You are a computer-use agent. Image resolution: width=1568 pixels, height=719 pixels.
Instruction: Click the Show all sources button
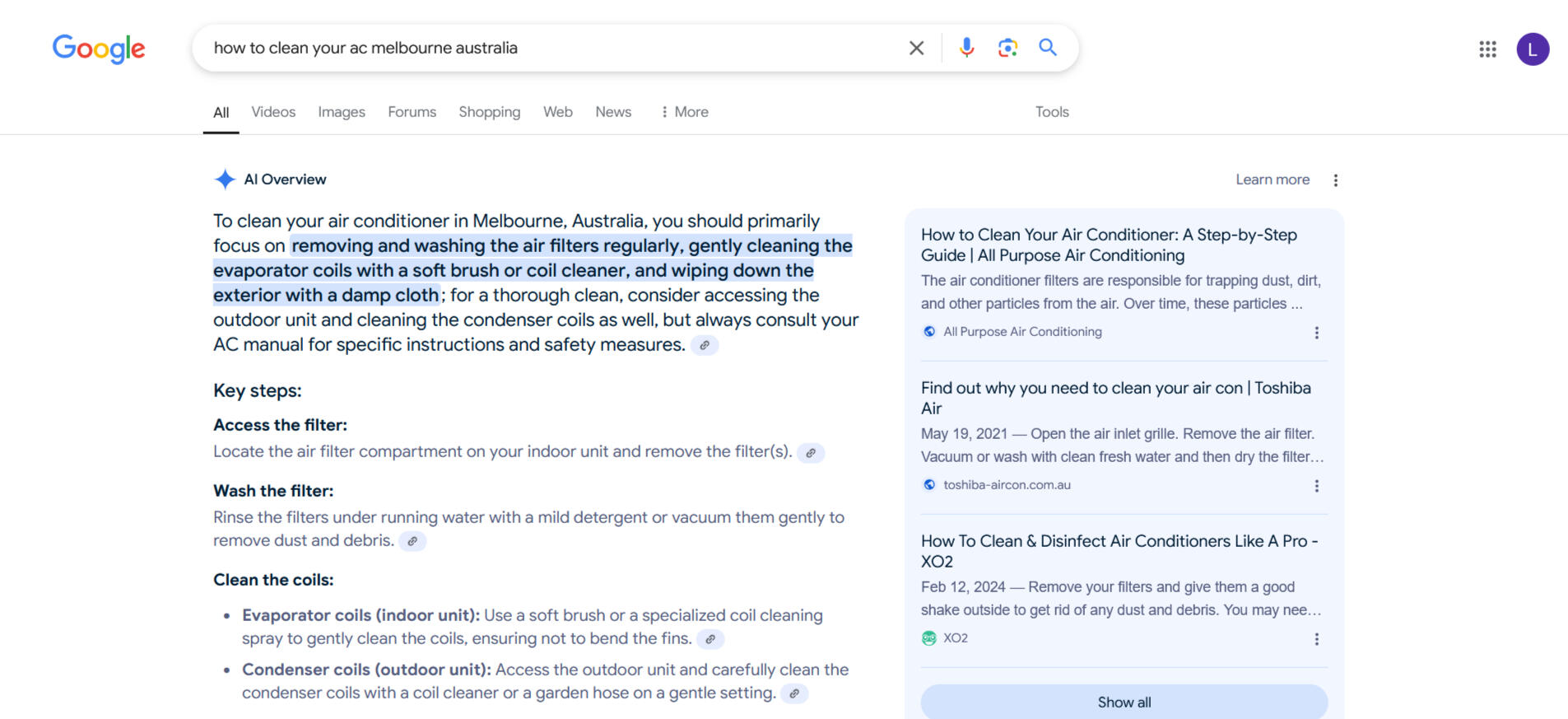pyautogui.click(x=1124, y=702)
